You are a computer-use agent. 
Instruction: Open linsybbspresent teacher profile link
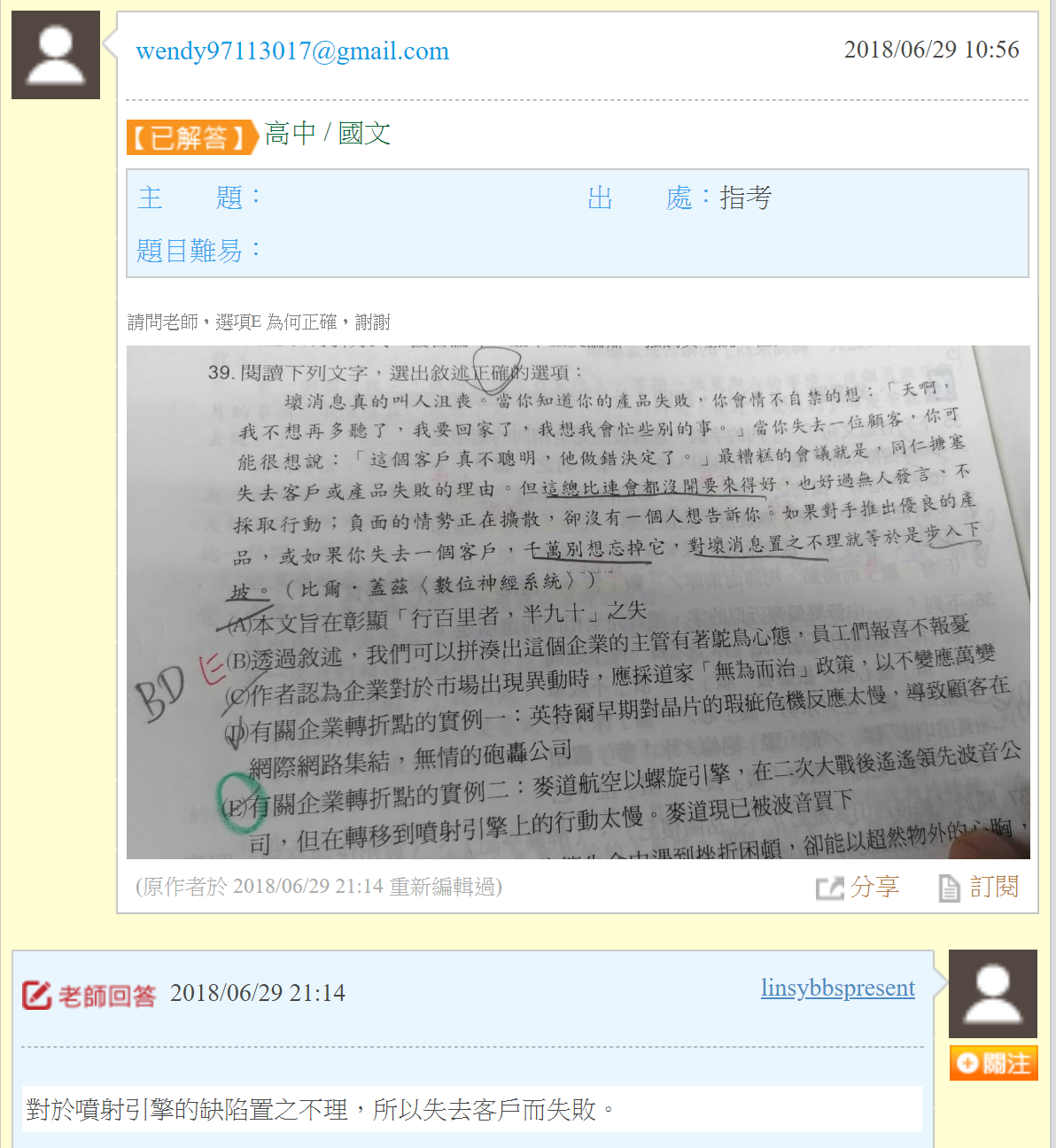(838, 988)
